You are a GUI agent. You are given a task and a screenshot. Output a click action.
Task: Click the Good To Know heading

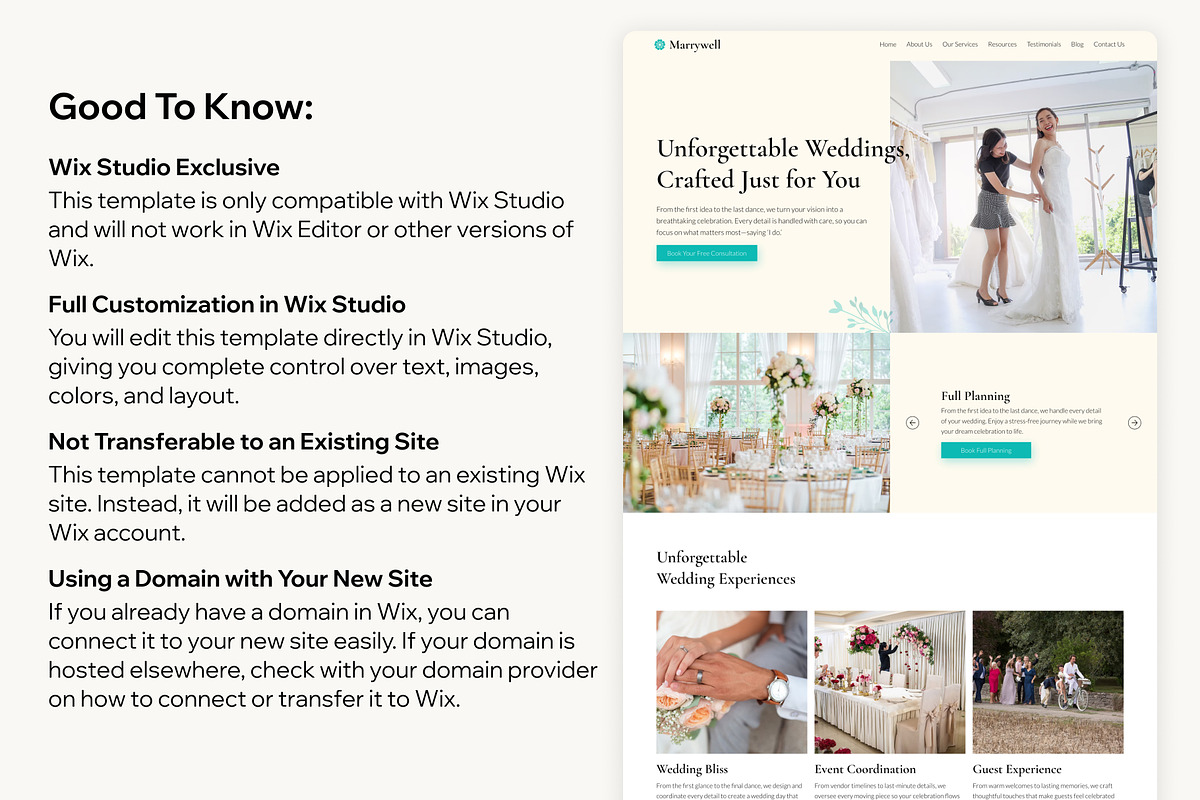(181, 106)
